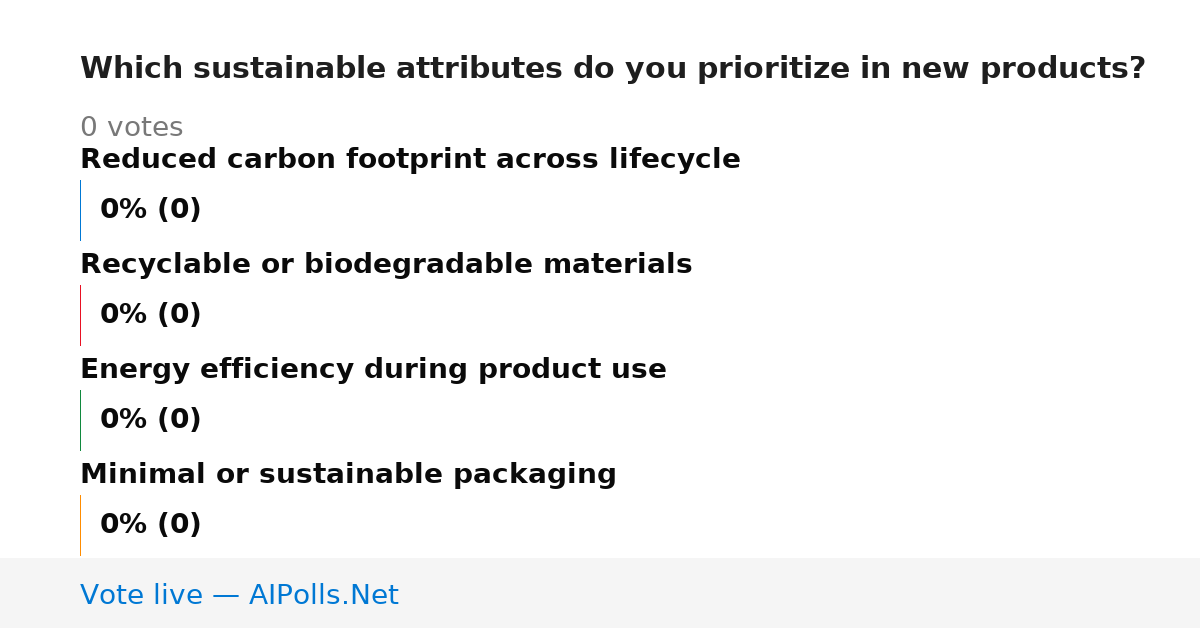Click the red bar under Recyclable materials
Screen dimensions: 1200x628
80,315
